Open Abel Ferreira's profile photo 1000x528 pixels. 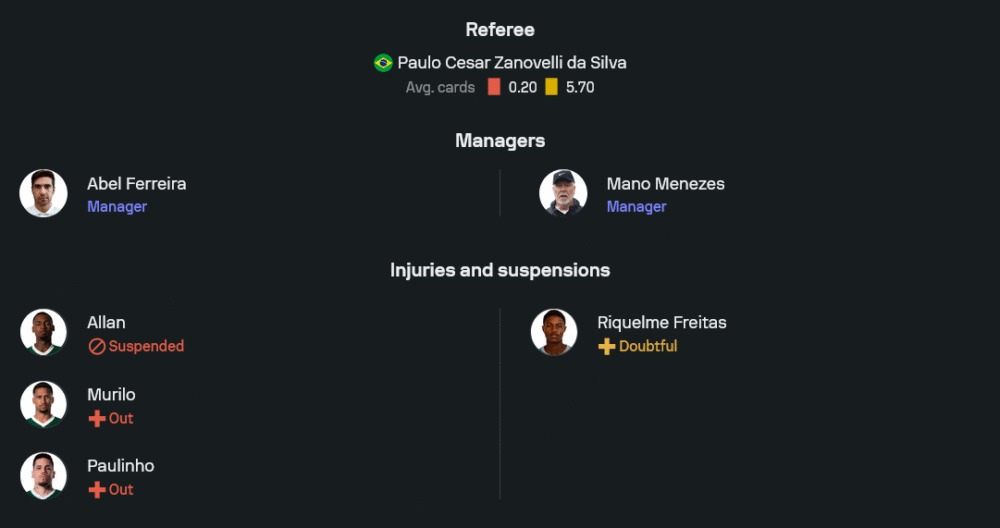tap(44, 193)
